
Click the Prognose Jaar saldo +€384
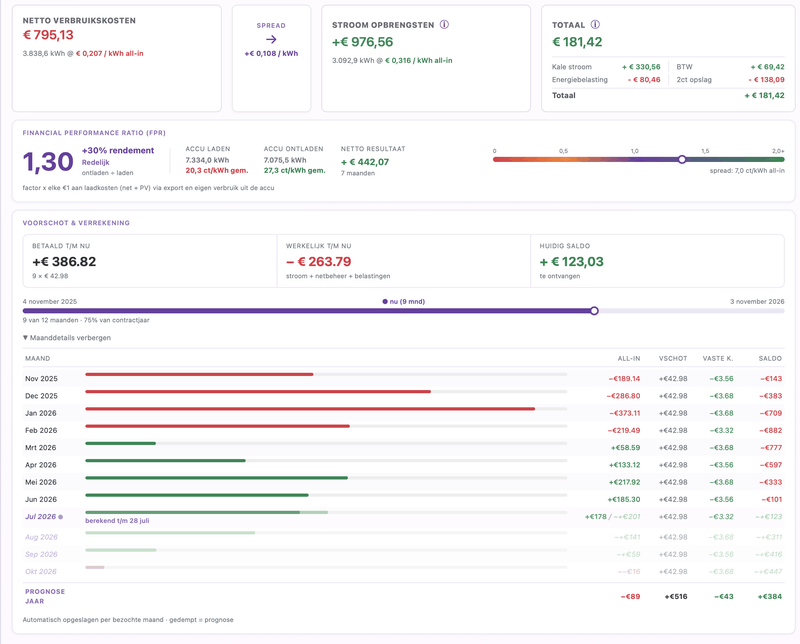[x=770, y=597]
